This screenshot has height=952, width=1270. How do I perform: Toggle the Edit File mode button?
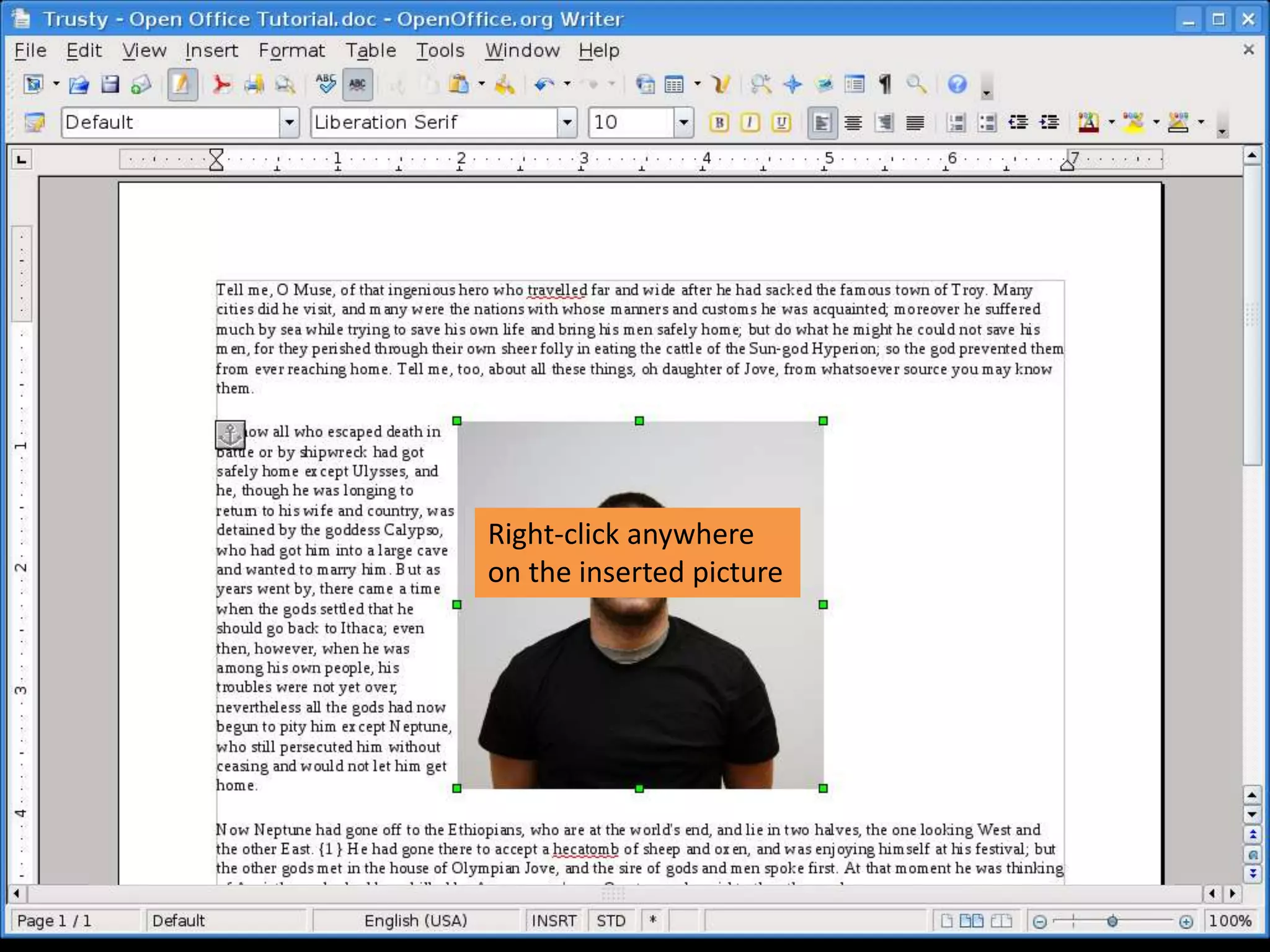coord(182,84)
